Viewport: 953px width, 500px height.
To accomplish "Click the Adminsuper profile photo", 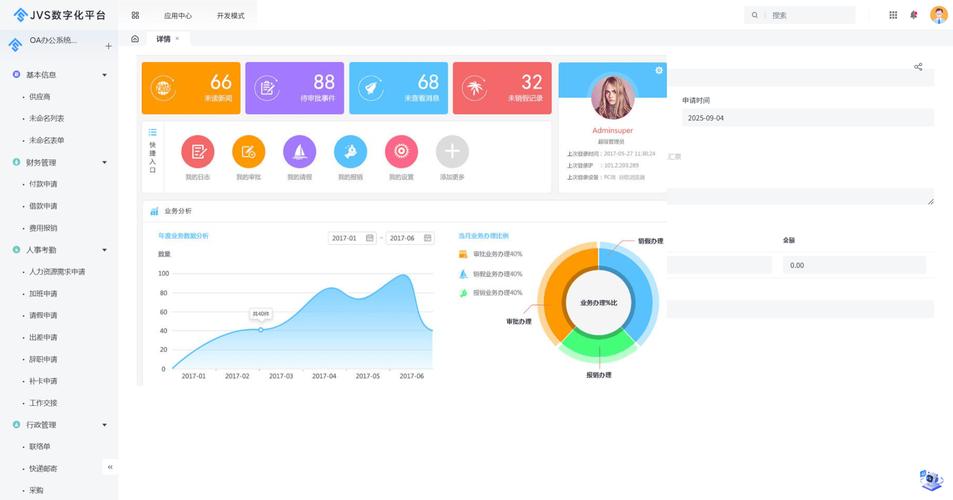I will [613, 97].
